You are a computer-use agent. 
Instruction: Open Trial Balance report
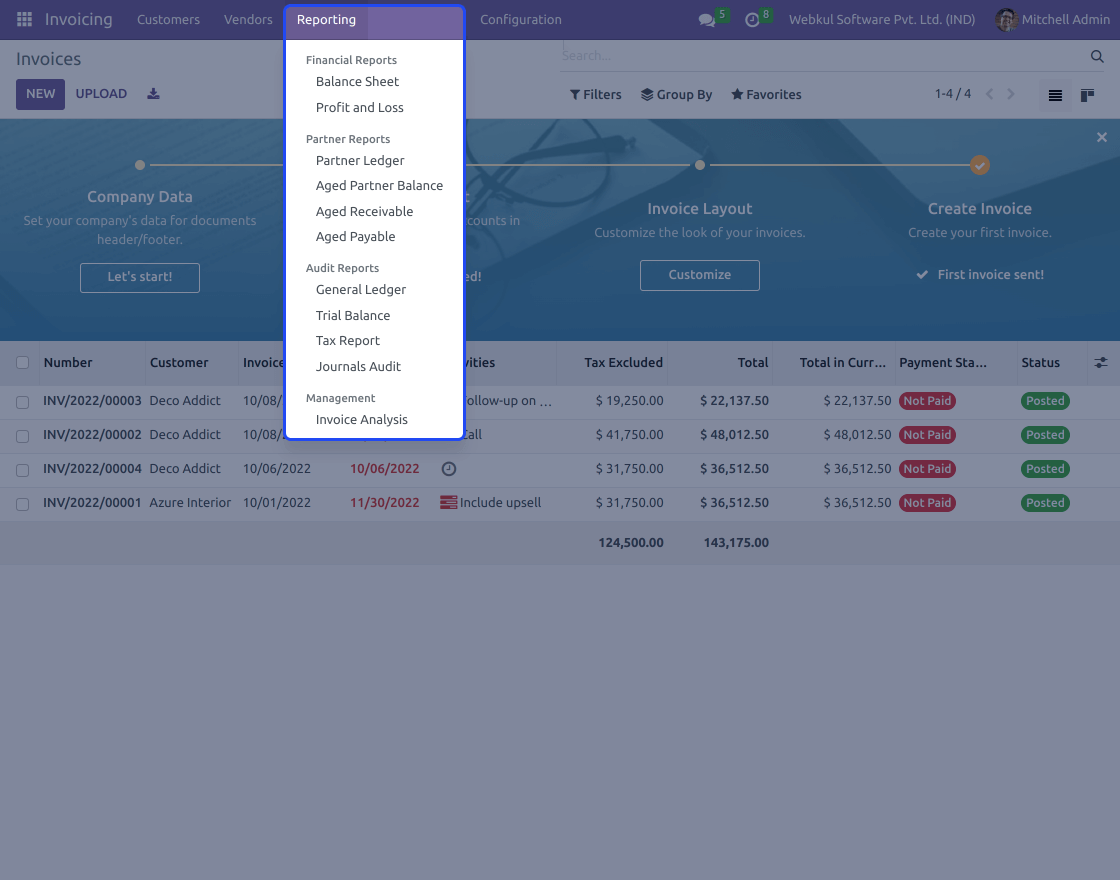coord(353,315)
